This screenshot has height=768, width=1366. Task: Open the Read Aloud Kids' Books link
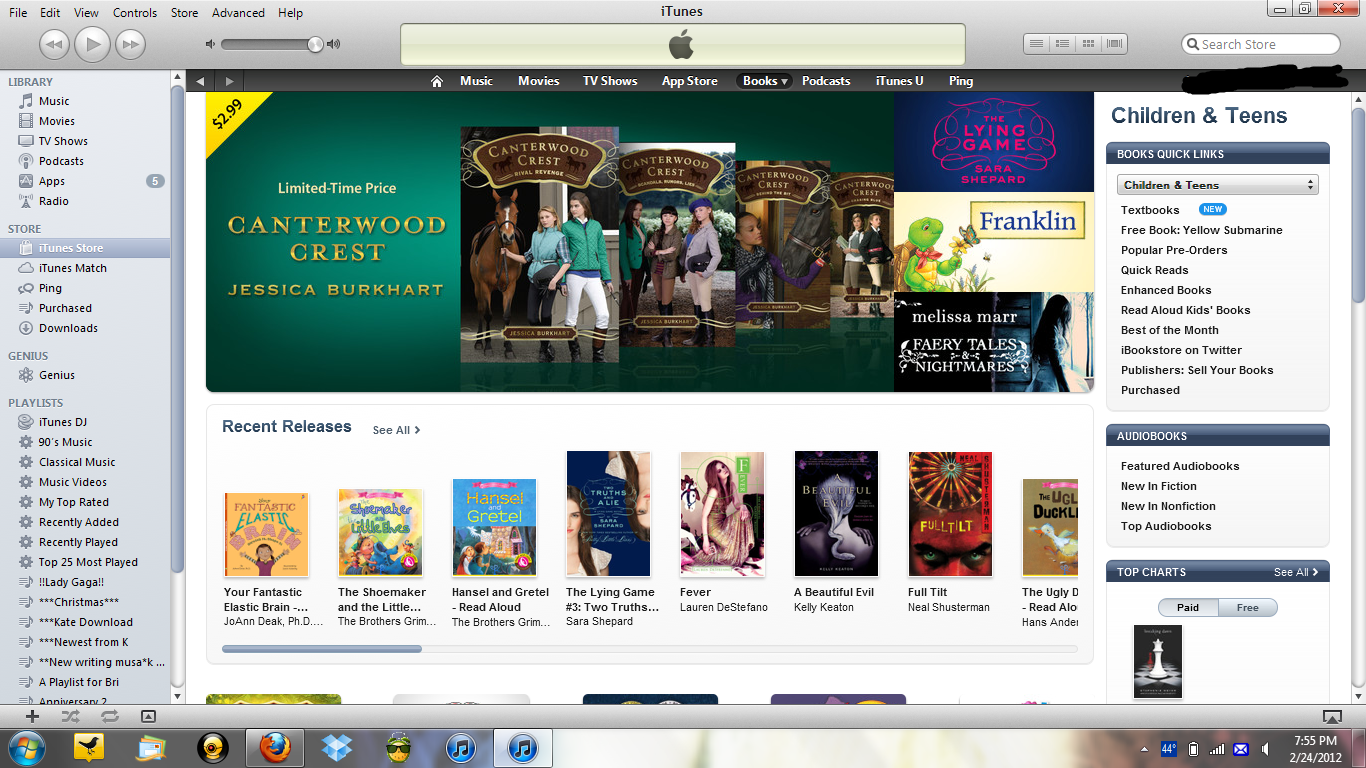tap(1185, 310)
